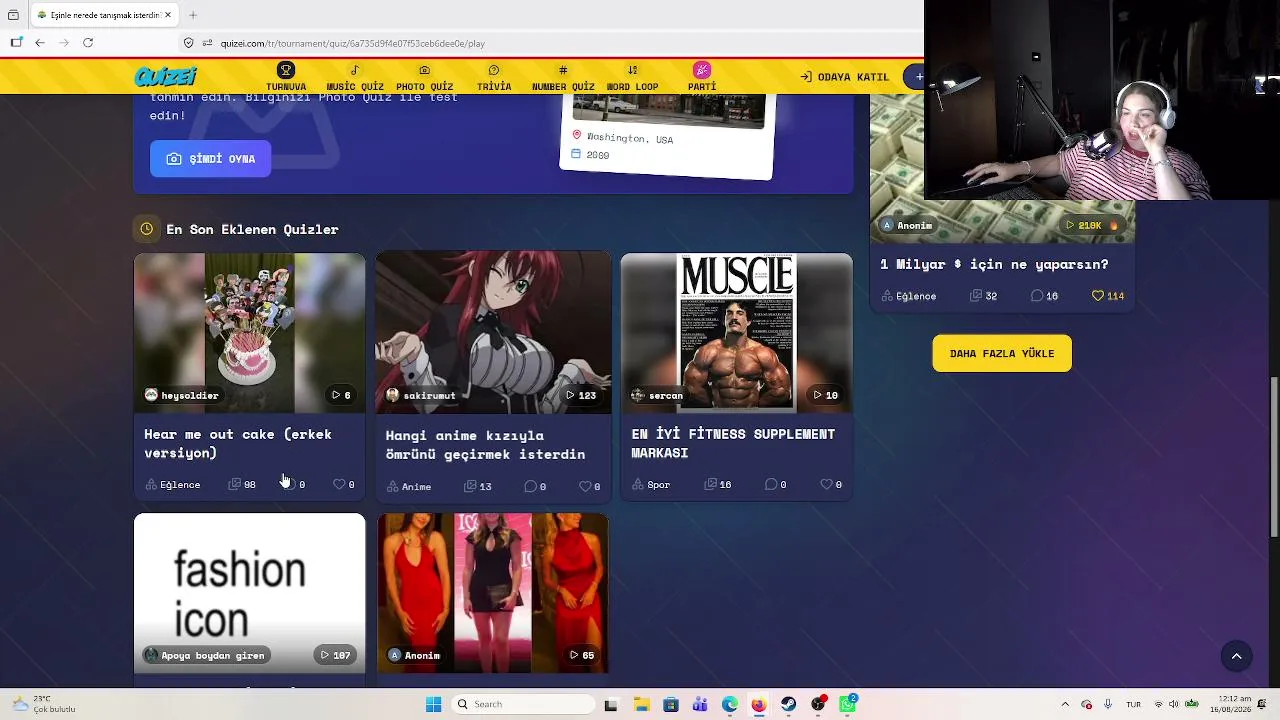Image resolution: width=1280 pixels, height=720 pixels.
Task: Open quiz titled EN İYİ FİTNESS SUPPLEMENT MARKASI
Action: point(733,443)
